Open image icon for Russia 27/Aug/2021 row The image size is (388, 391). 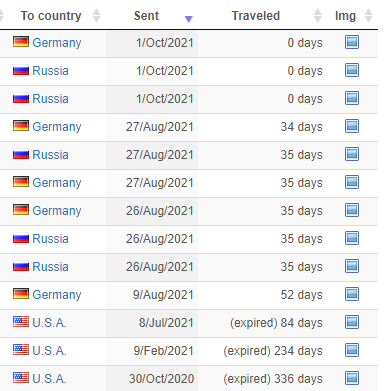352,154
